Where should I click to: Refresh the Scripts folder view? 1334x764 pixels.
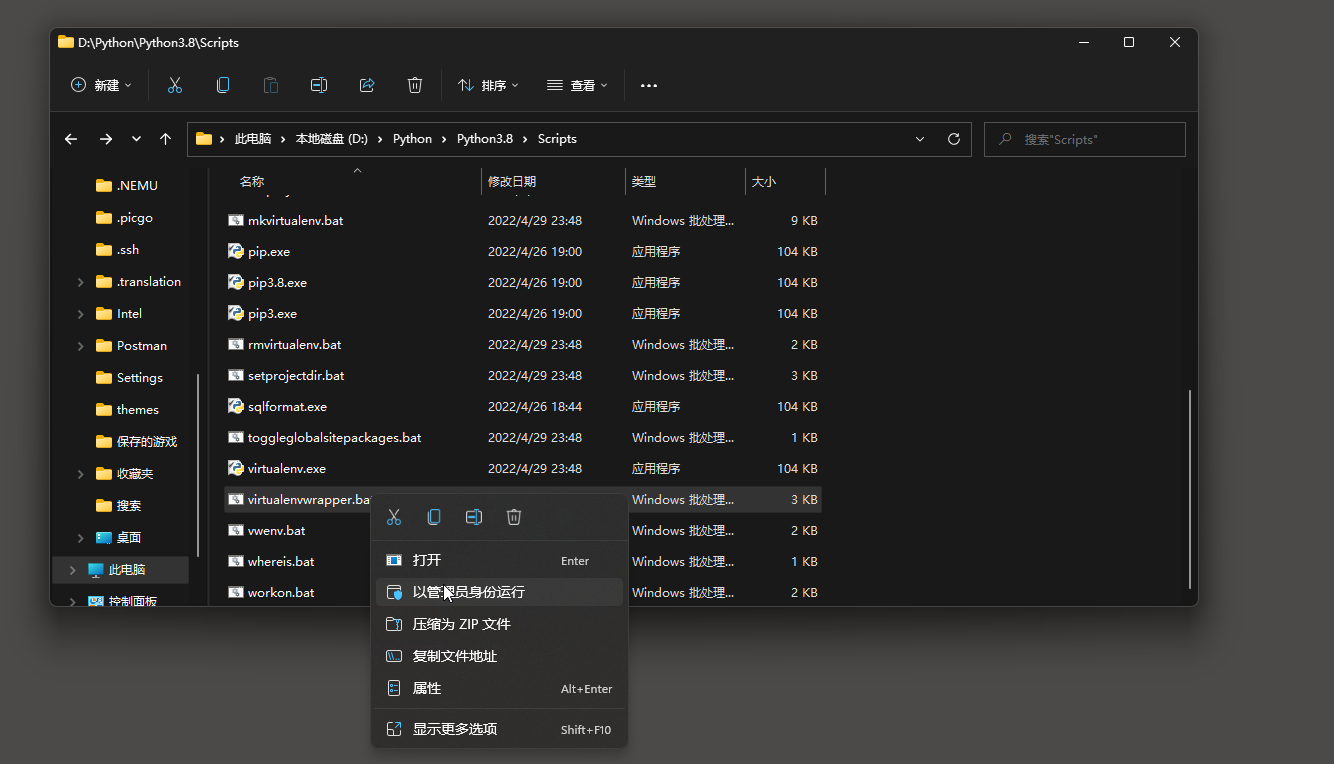point(954,139)
